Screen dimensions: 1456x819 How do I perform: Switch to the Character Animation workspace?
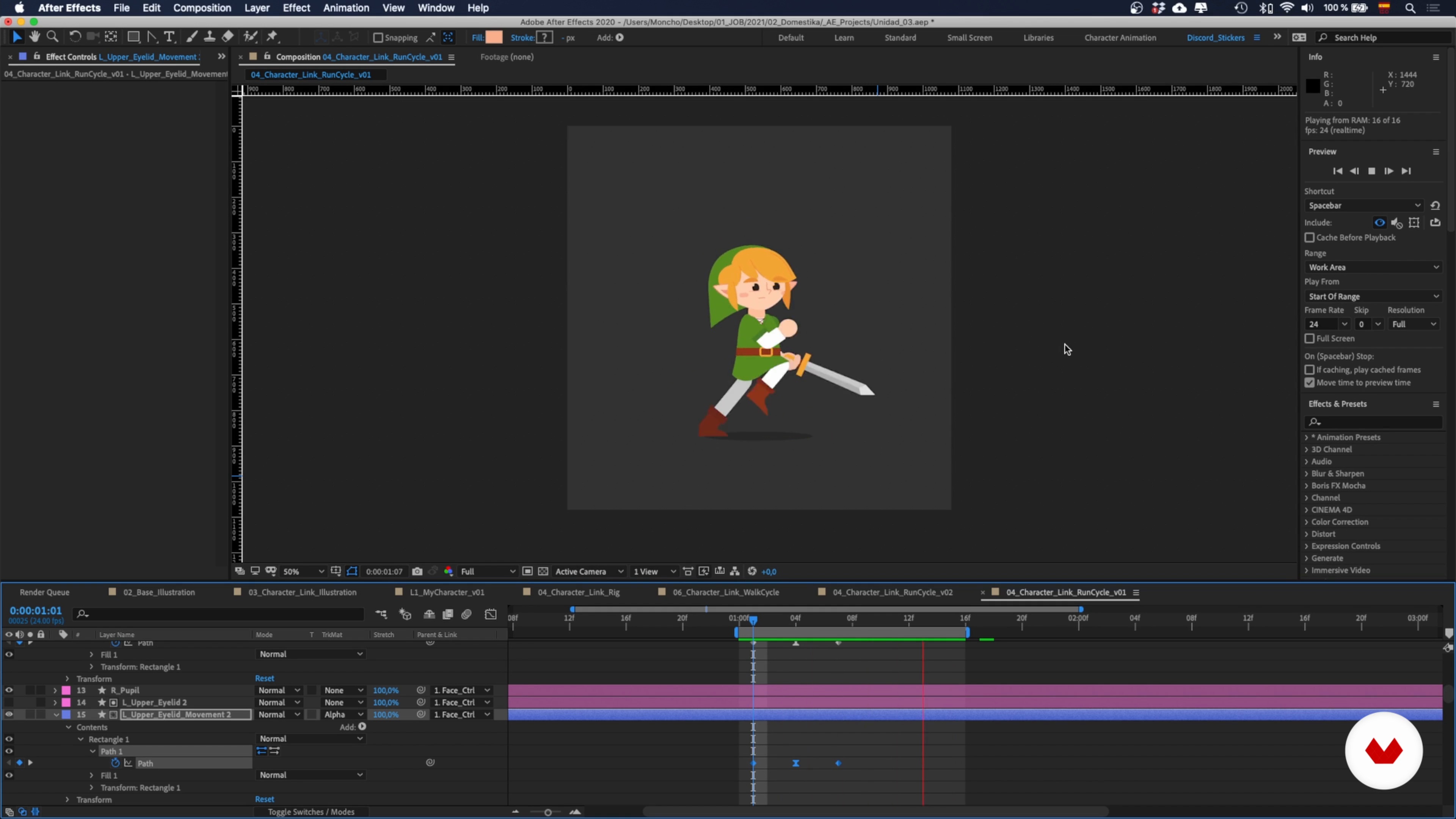(1120, 38)
